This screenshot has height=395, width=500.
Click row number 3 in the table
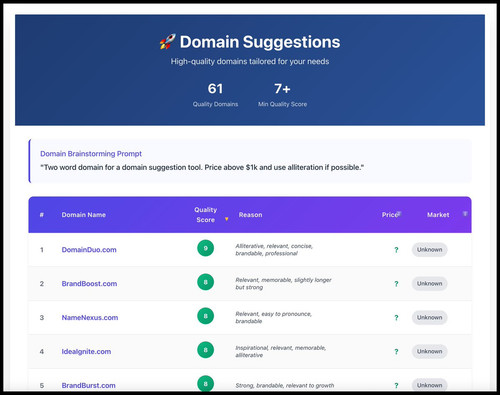pyautogui.click(x=42, y=318)
